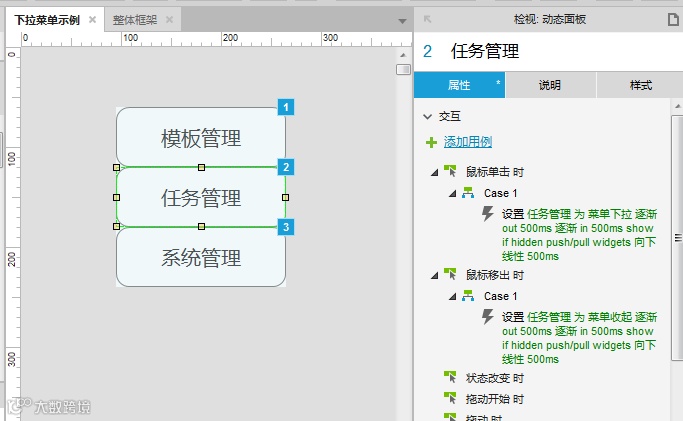Select the 任务管理 panel on canvas

(x=201, y=197)
